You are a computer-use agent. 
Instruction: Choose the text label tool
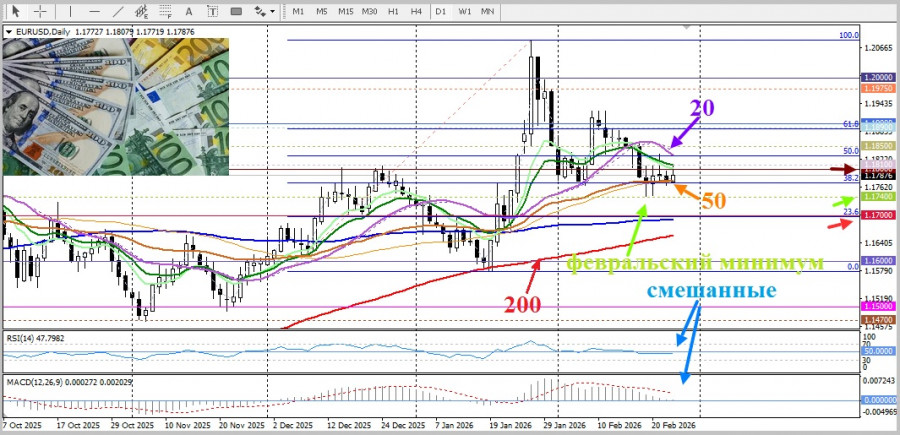tap(212, 11)
